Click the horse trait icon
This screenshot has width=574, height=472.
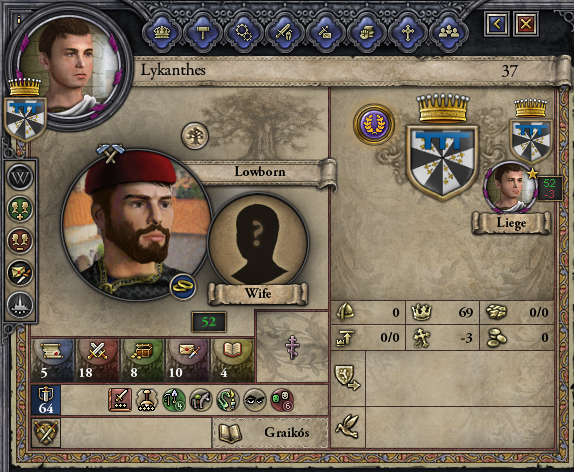(201, 400)
